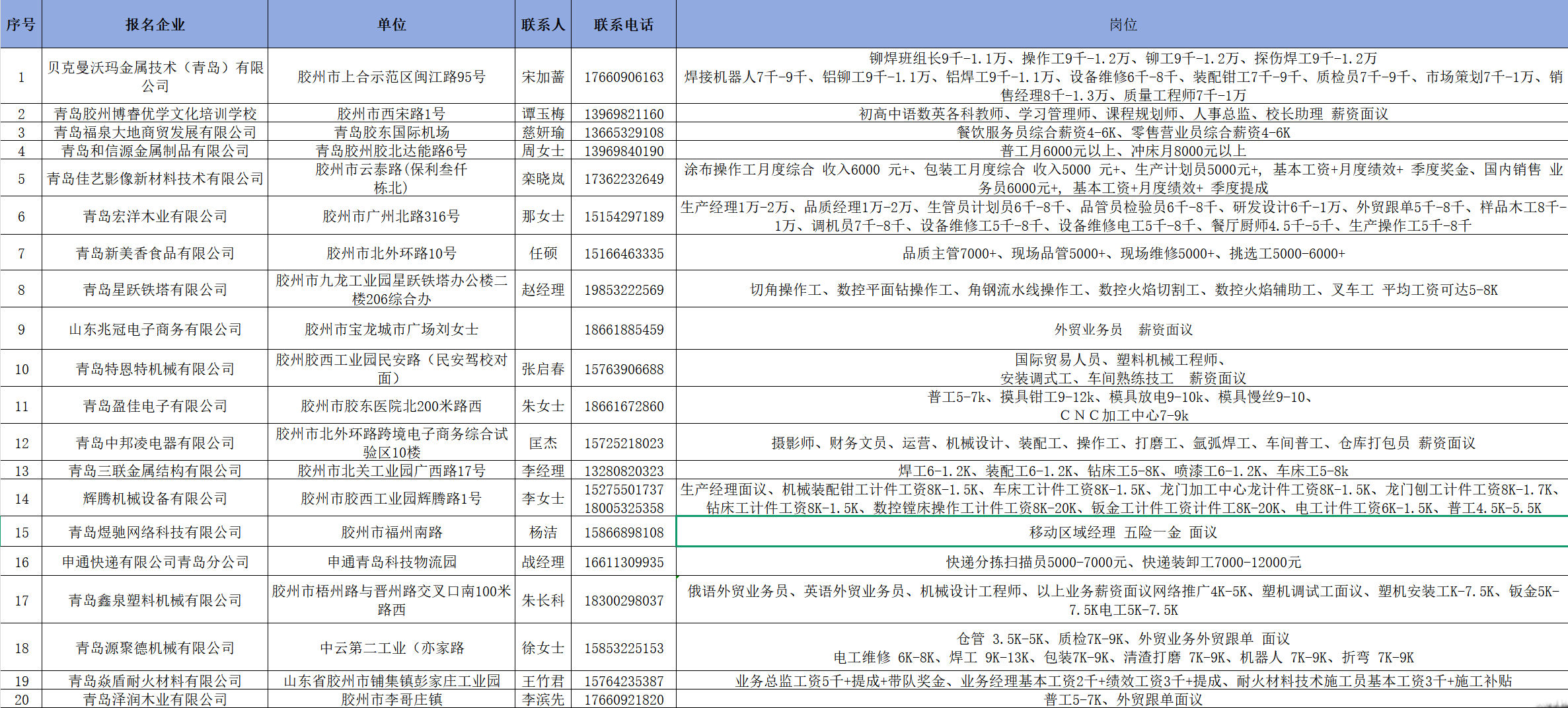Viewport: 1568px width, 708px height.
Task: Click contact 杨洁 of 青岛煜驰网络科技有限公司
Action: (542, 532)
